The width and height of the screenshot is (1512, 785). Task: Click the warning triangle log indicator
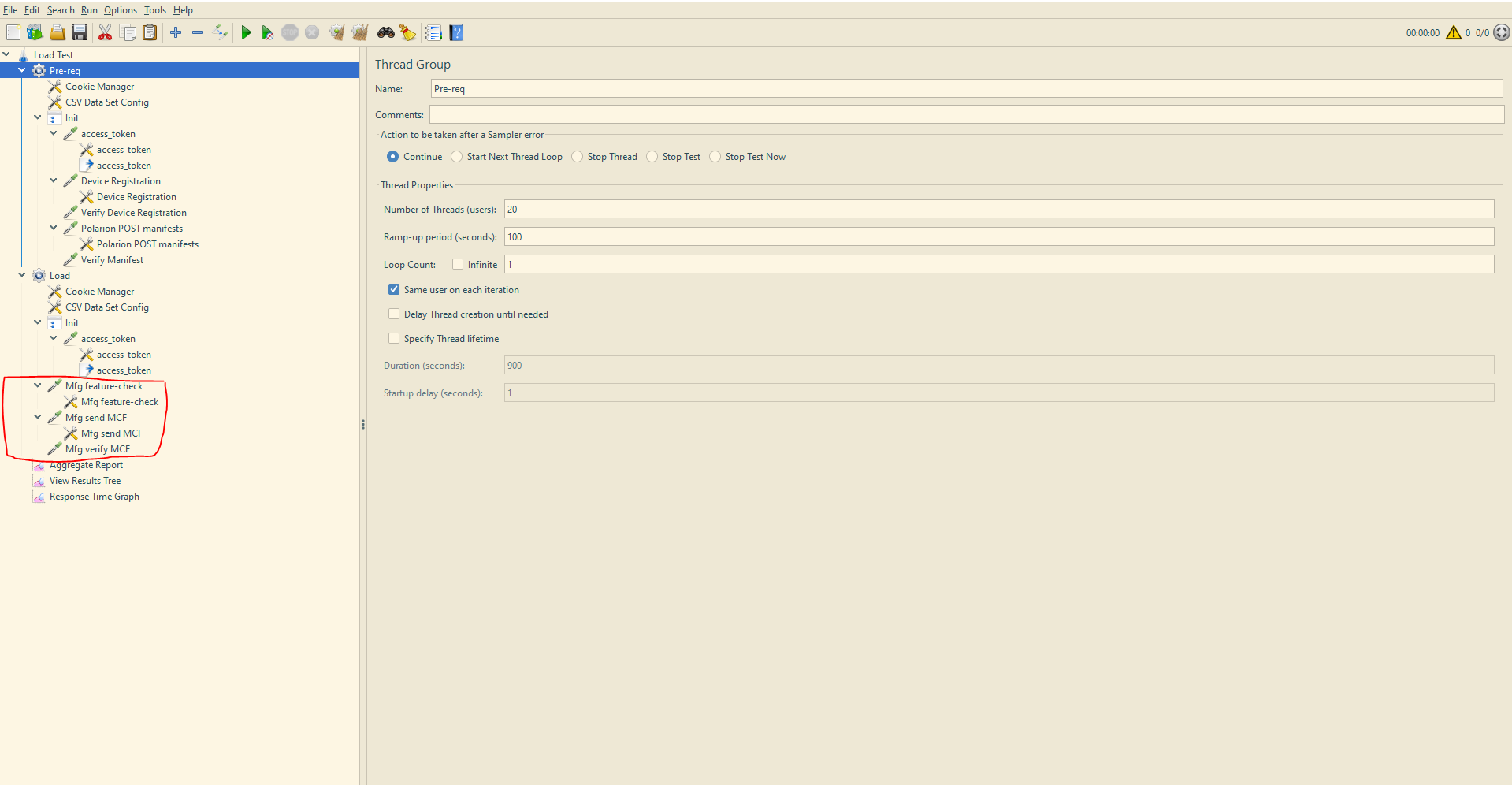(x=1454, y=32)
